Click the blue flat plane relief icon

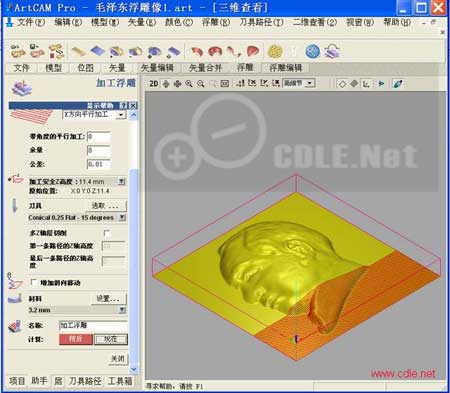(97, 51)
